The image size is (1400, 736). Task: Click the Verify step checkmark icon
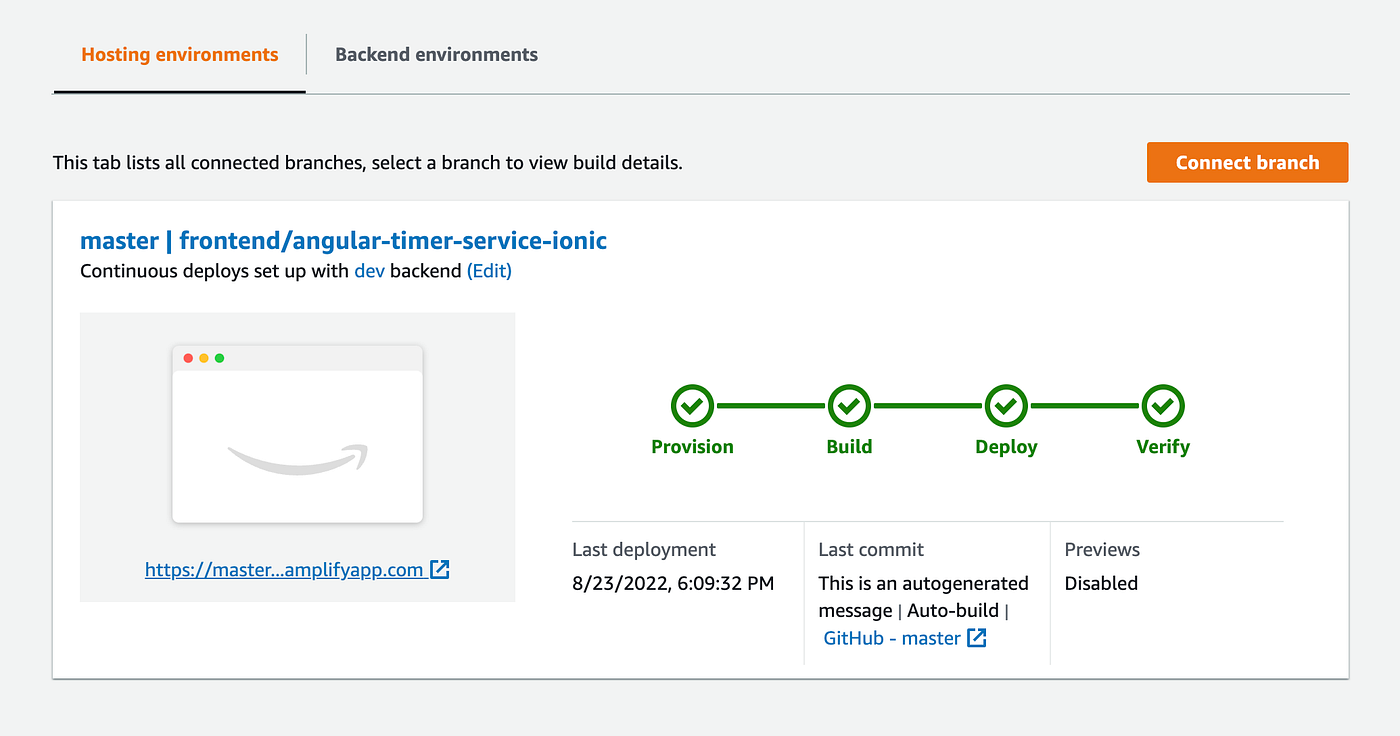click(x=1163, y=406)
